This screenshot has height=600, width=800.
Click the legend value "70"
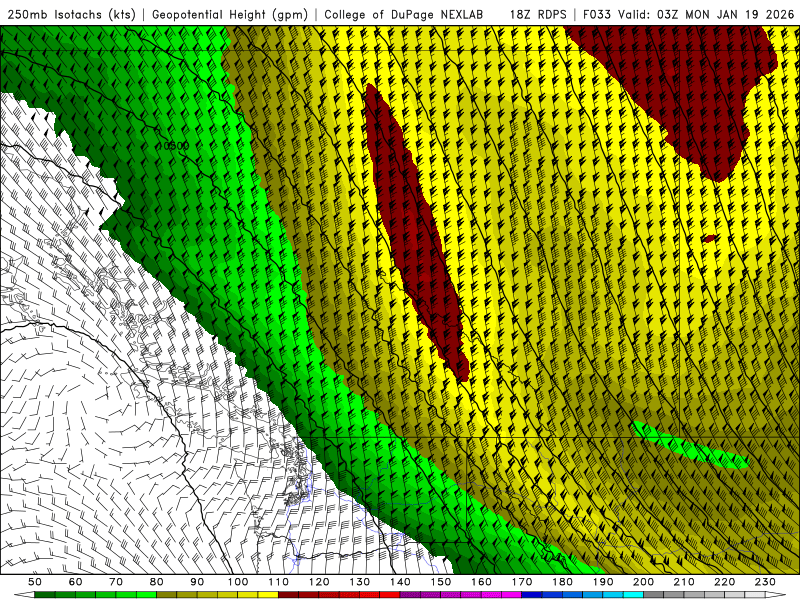click(x=116, y=582)
